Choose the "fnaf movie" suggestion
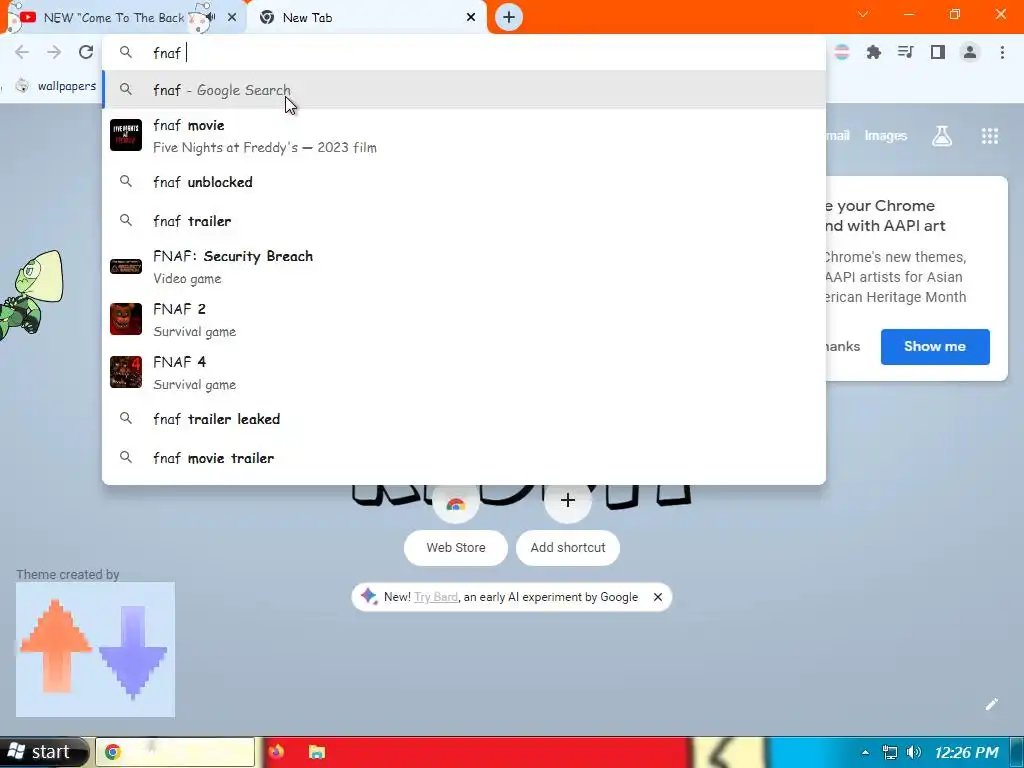Screen dimensions: 1024x768 (464, 136)
